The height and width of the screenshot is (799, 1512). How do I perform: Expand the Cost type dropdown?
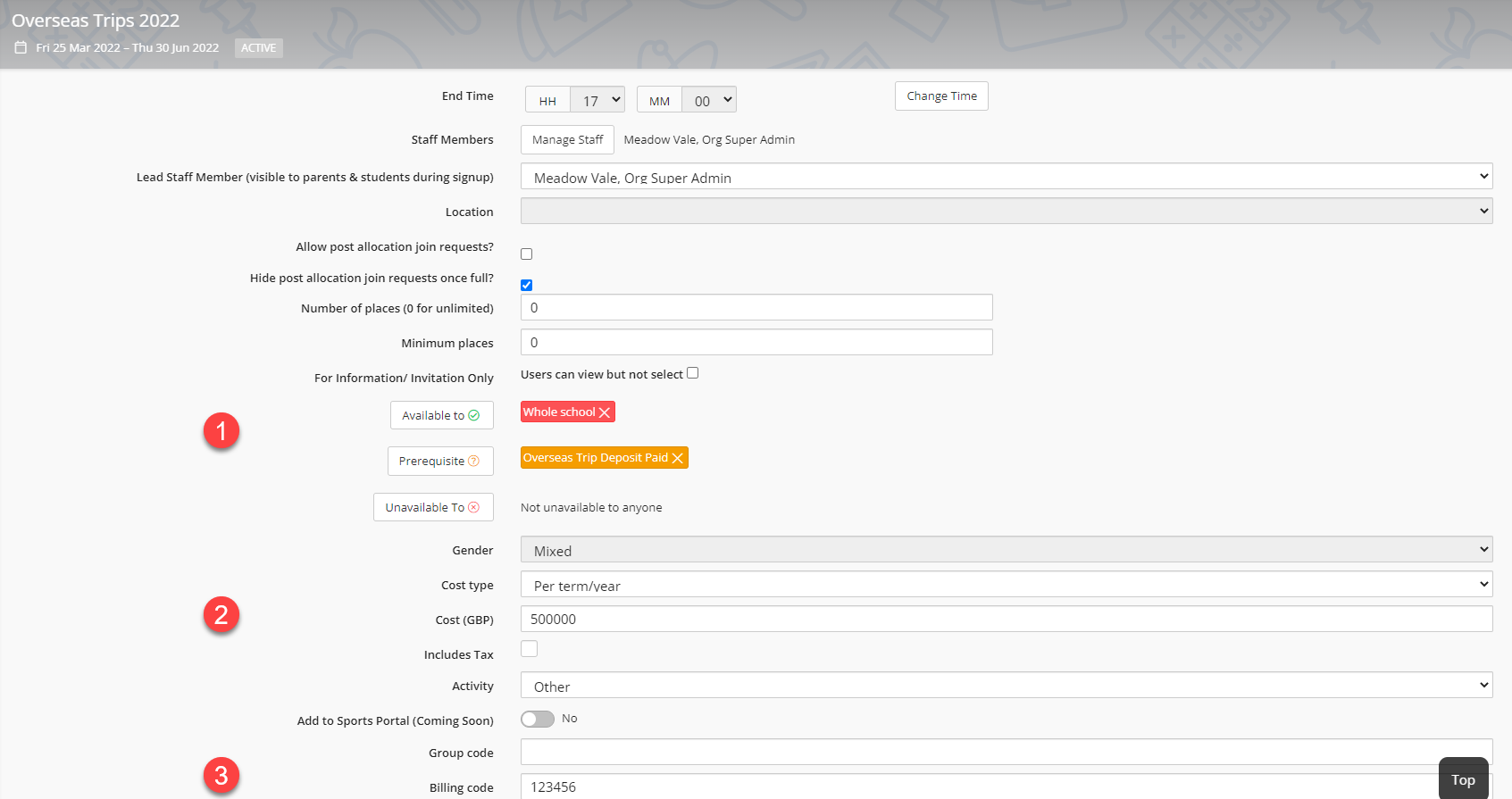[1007, 584]
